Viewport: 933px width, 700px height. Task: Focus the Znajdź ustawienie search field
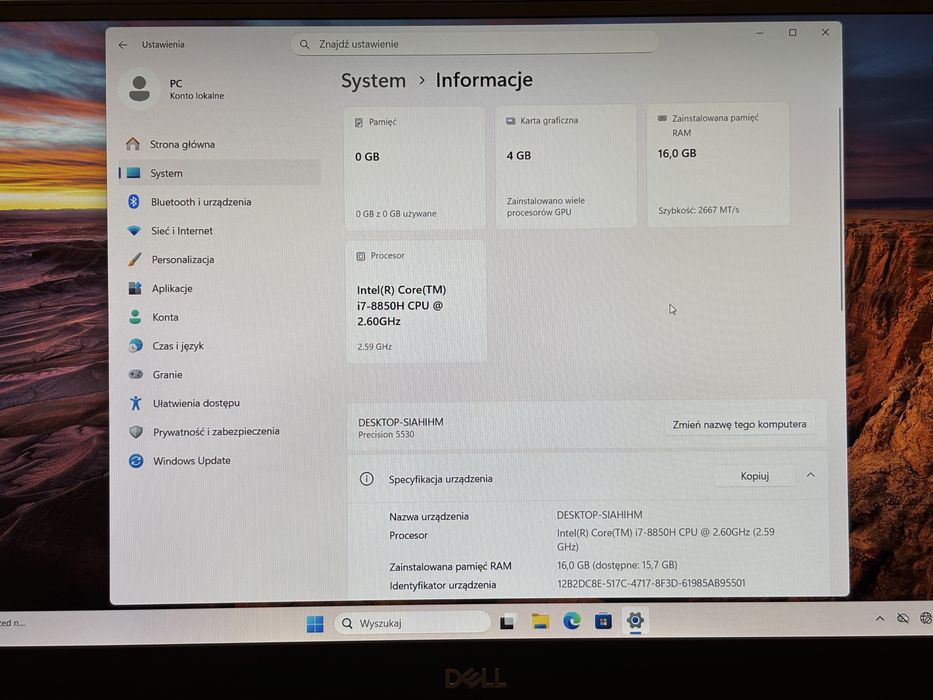point(475,43)
